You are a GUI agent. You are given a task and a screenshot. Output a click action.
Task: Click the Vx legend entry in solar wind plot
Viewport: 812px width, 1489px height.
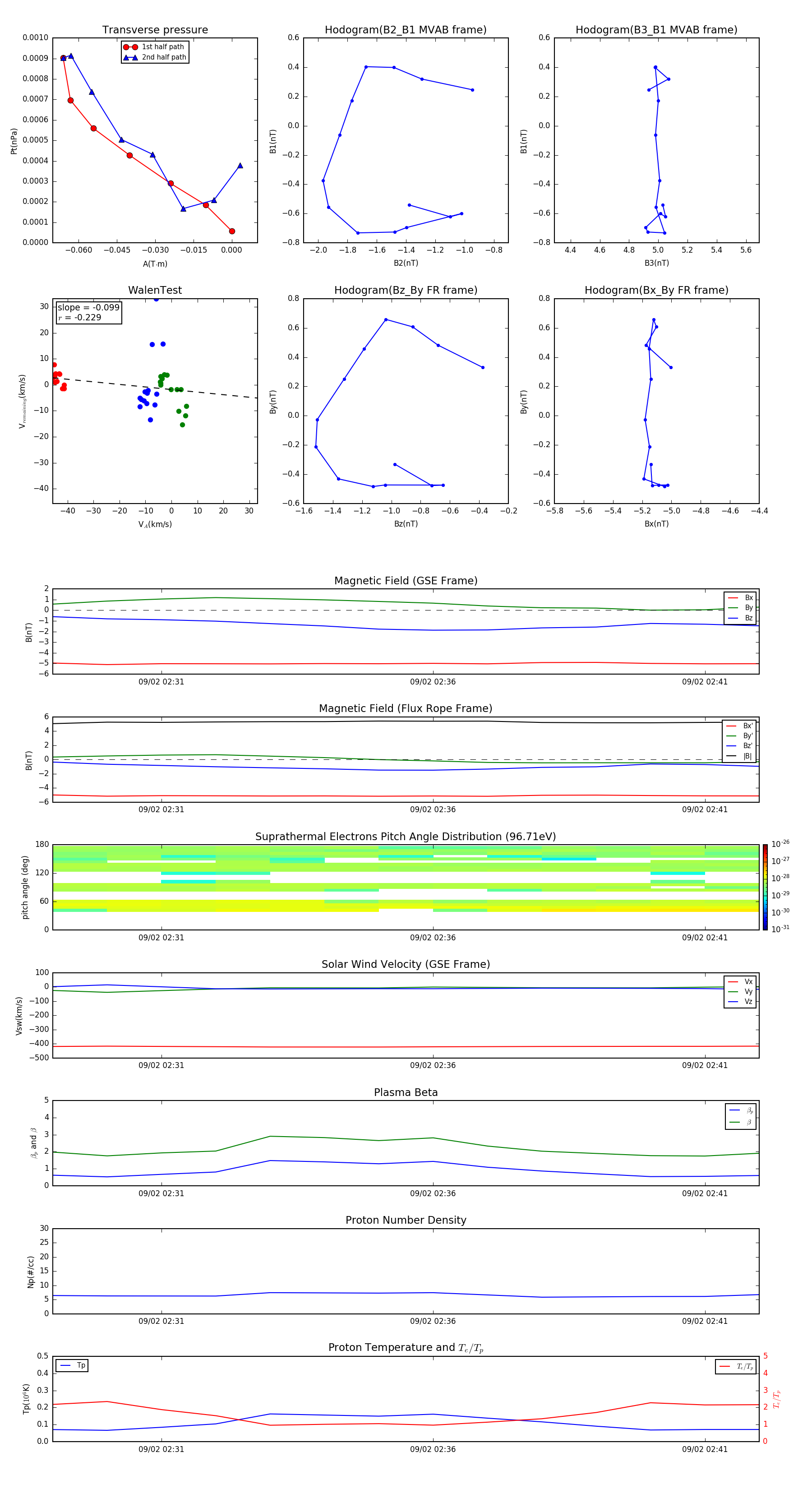point(740,981)
